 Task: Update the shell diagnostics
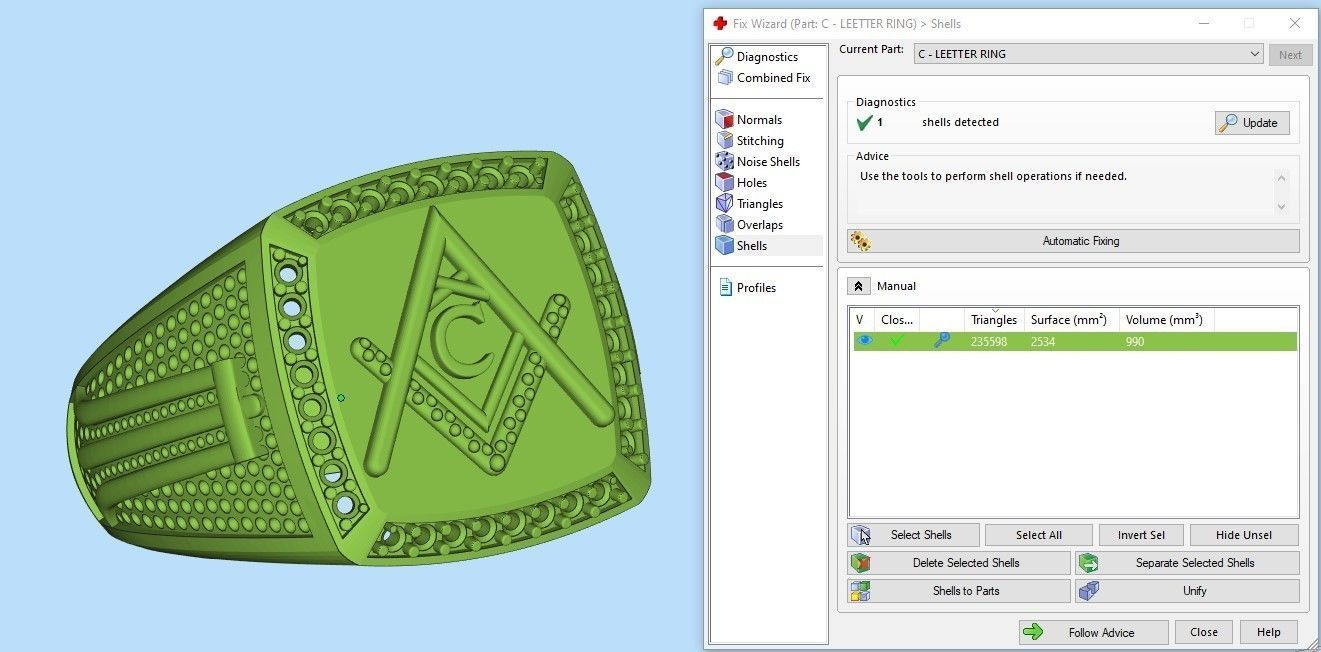click(x=1252, y=123)
